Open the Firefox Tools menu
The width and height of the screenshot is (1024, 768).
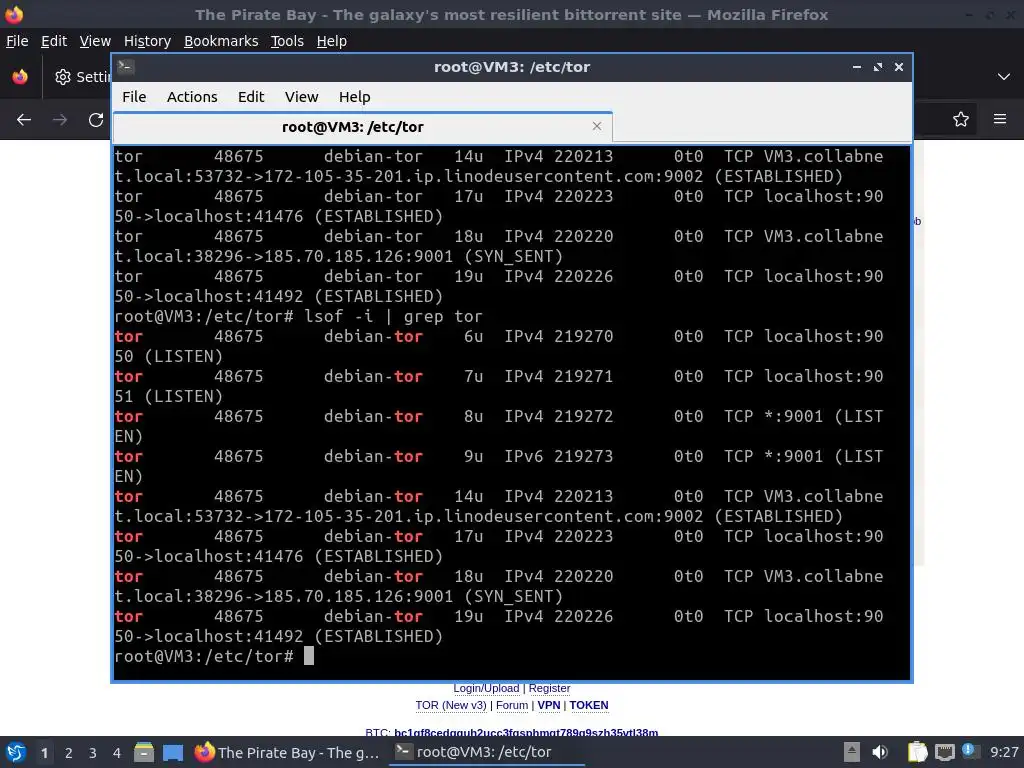click(287, 41)
